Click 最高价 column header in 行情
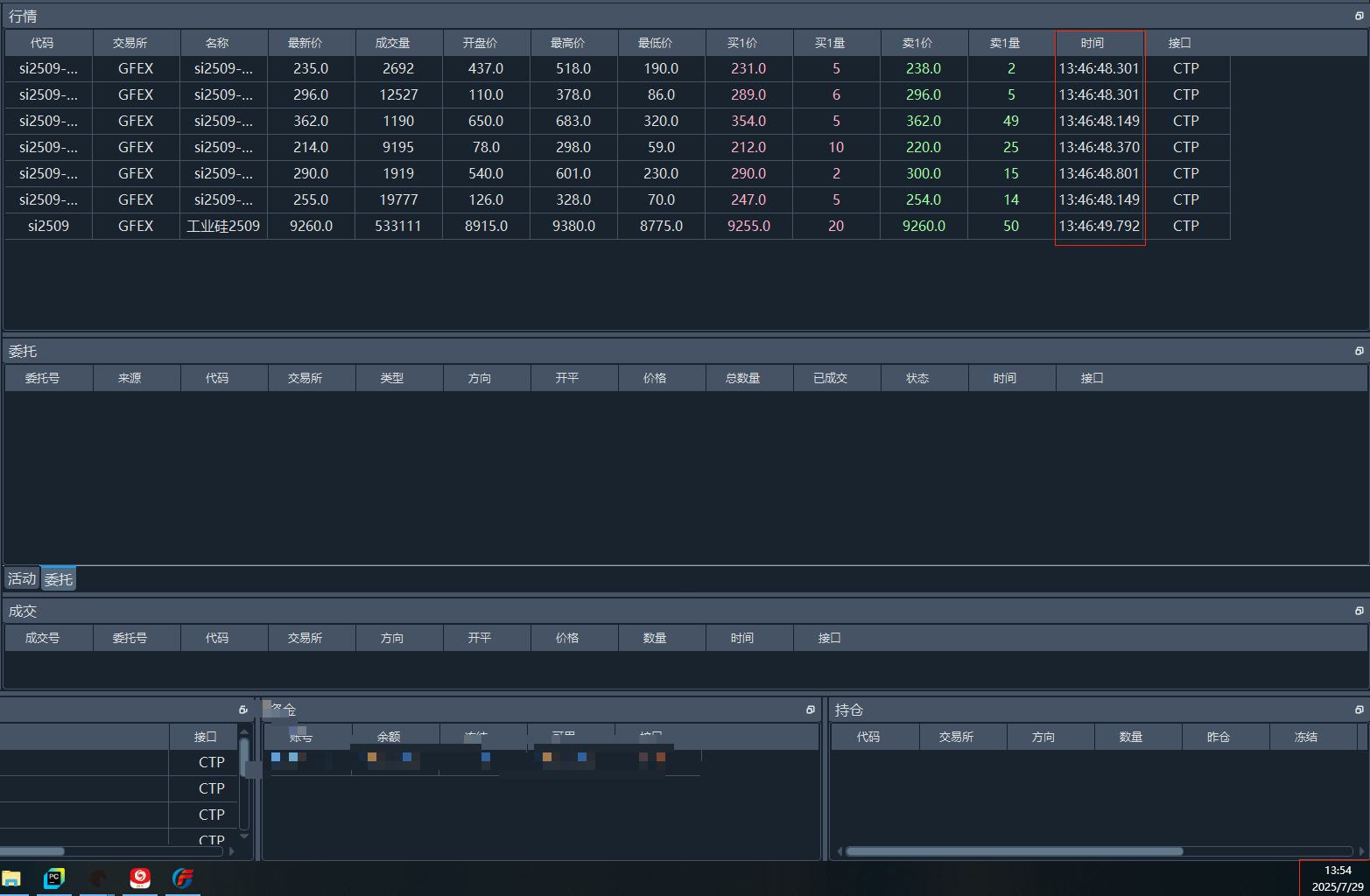This screenshot has height=896, width=1370. coord(573,43)
